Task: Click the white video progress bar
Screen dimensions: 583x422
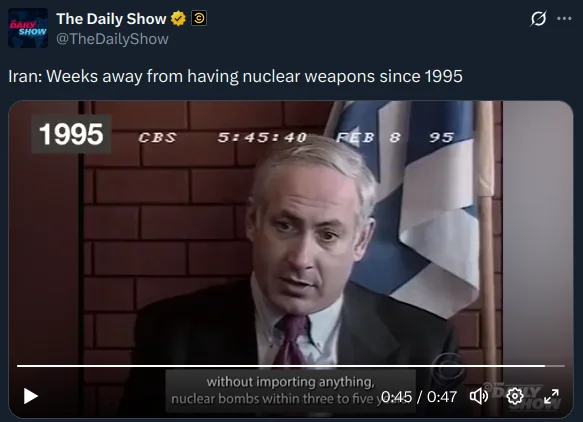Action: (291, 366)
